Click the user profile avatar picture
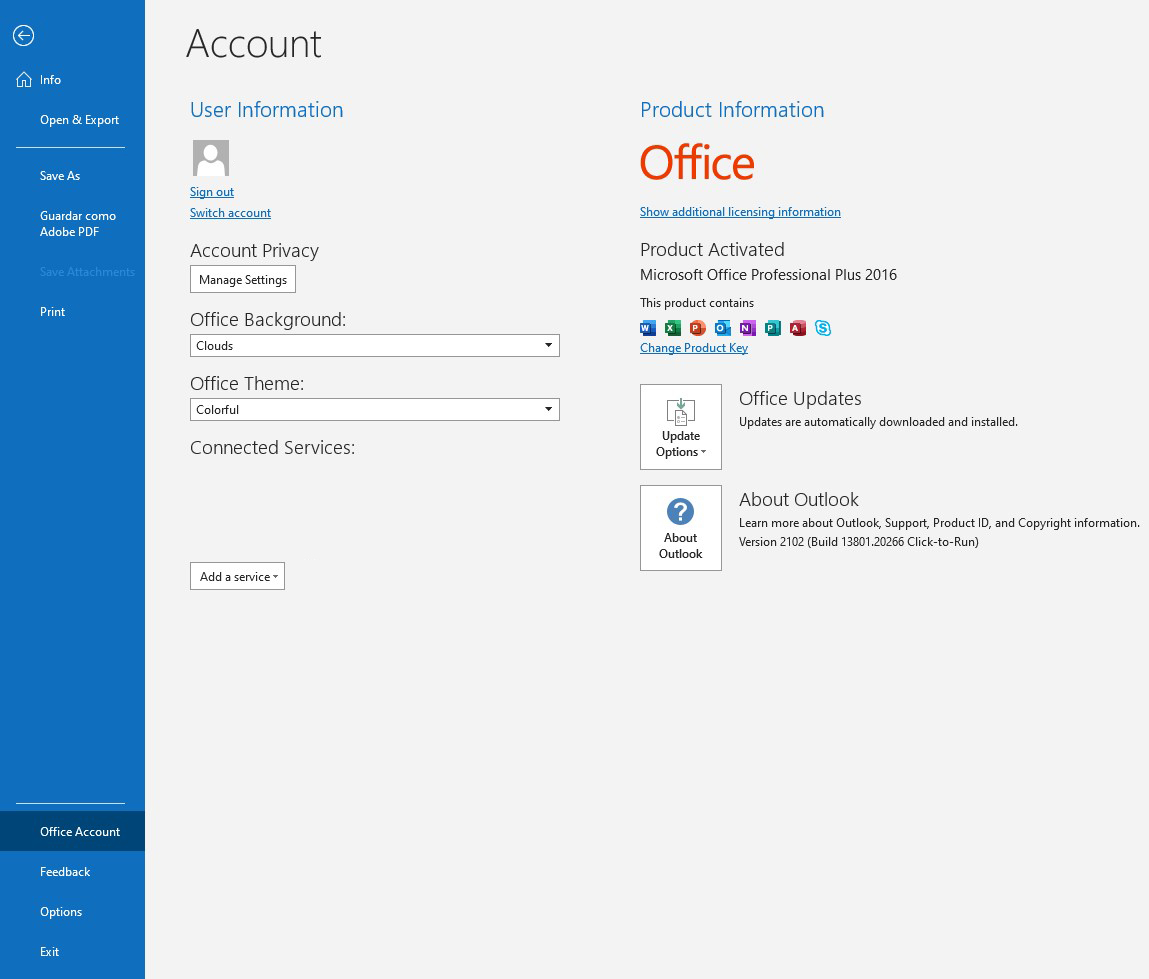 point(211,158)
